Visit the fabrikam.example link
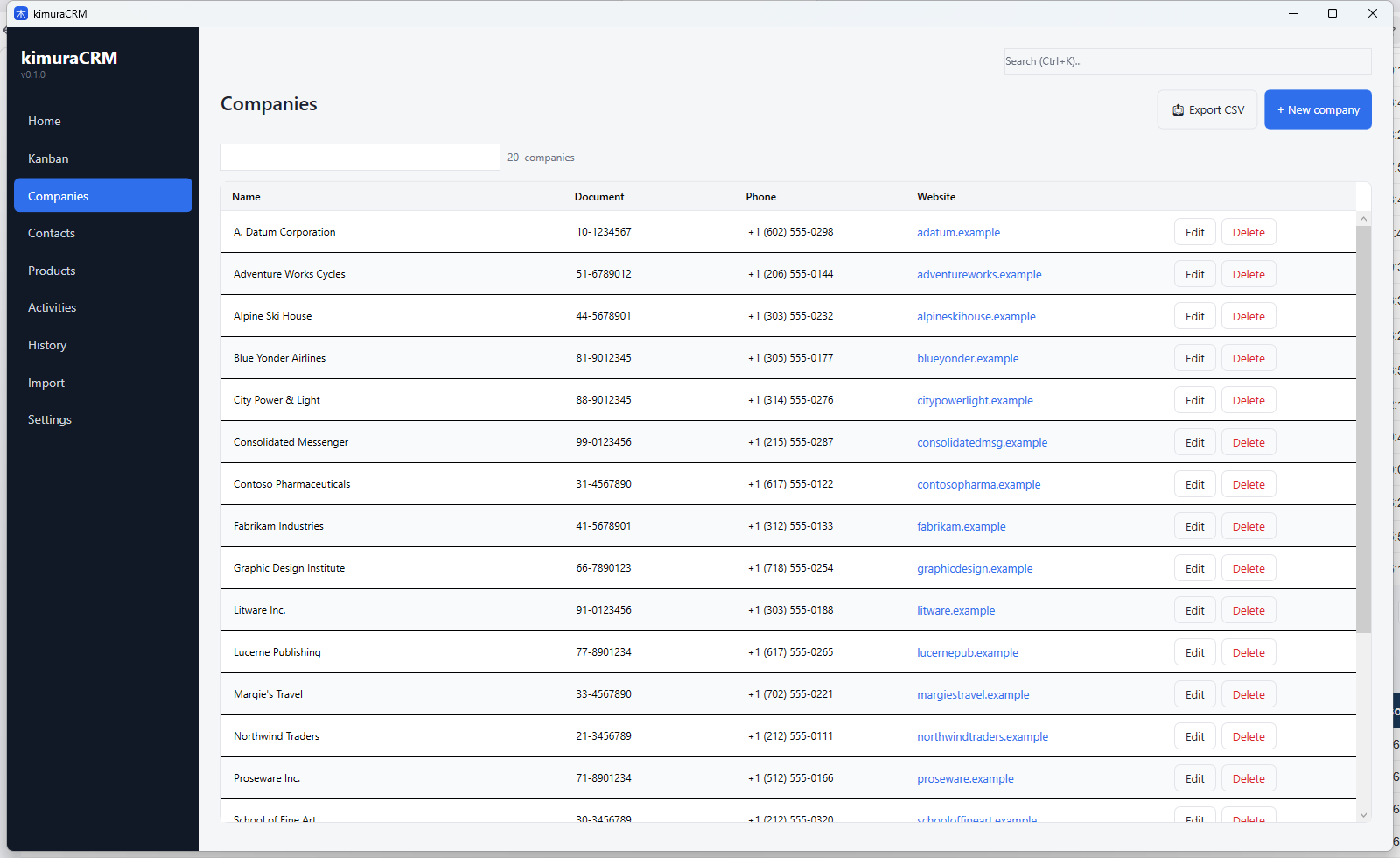The width and height of the screenshot is (1400, 858). point(961,526)
